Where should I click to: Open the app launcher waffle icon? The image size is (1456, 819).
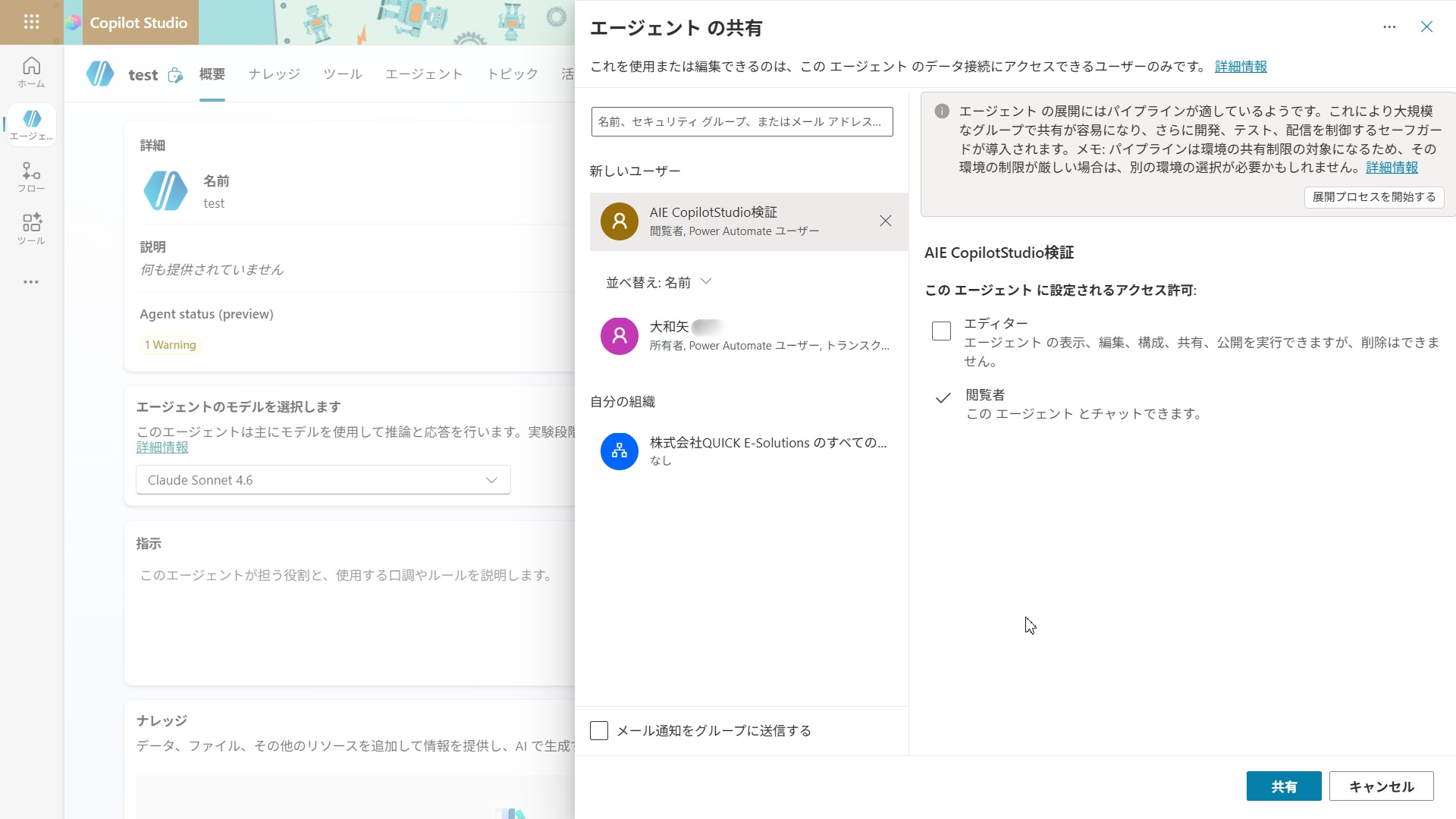31,22
